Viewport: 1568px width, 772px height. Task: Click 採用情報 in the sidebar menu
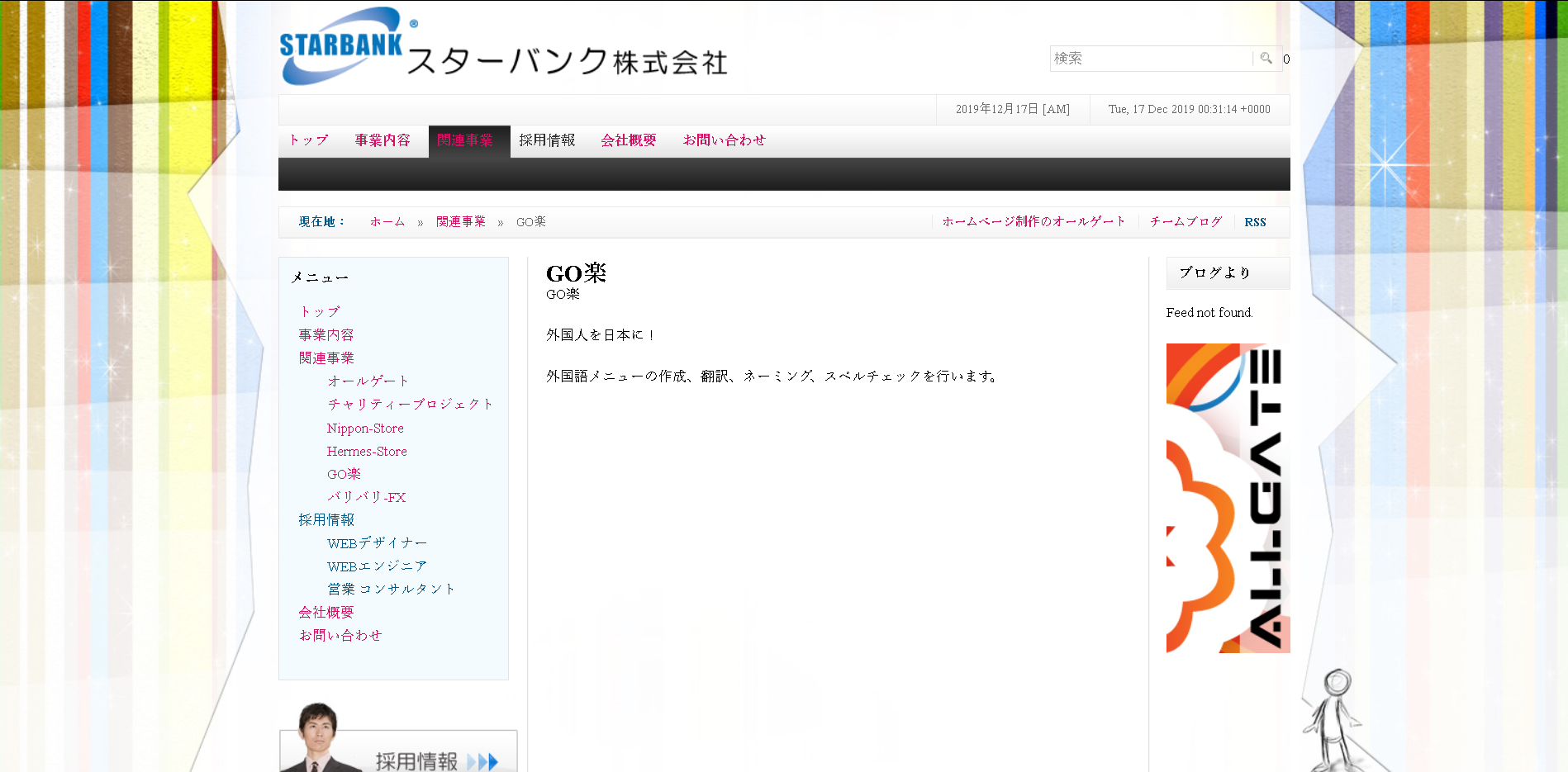coord(326,519)
